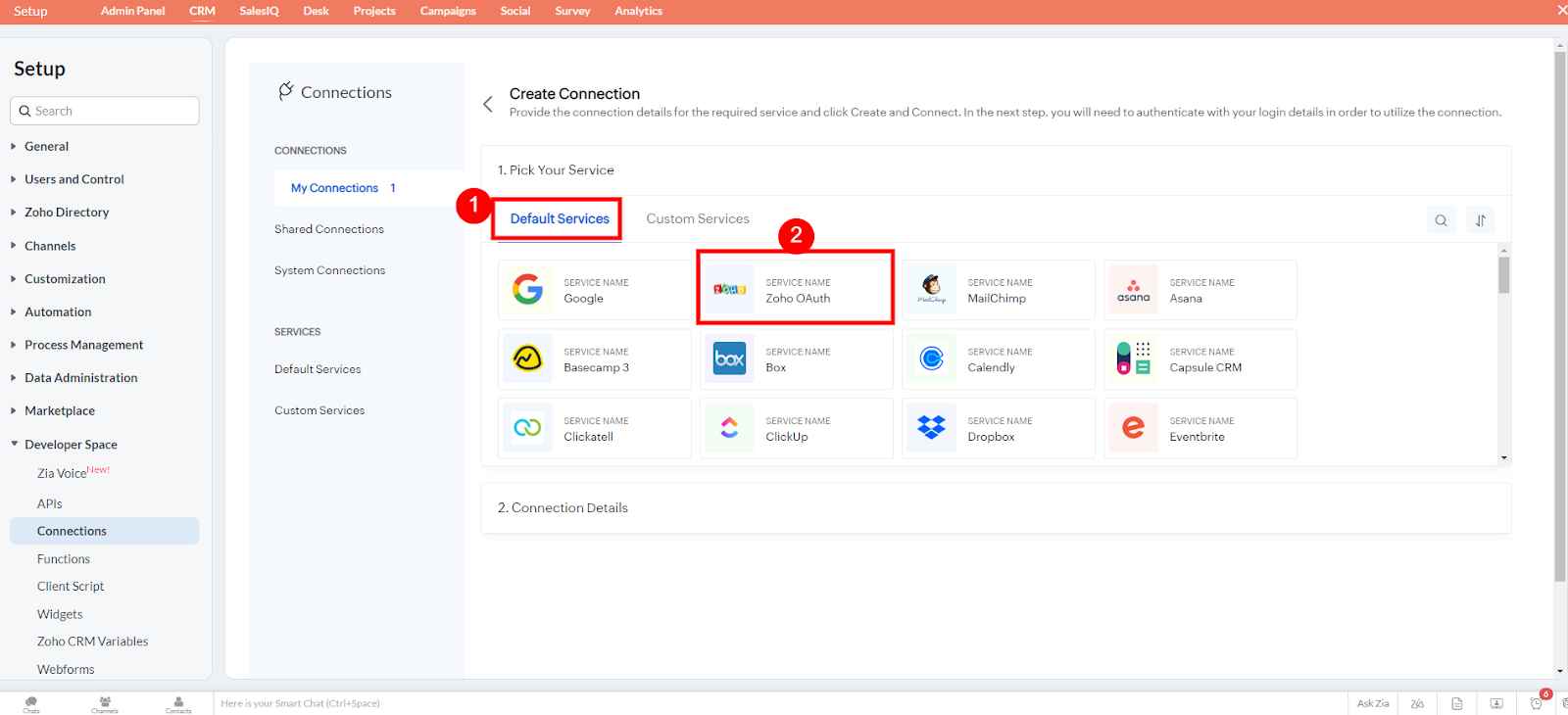Expand the Customization section

pos(65,279)
